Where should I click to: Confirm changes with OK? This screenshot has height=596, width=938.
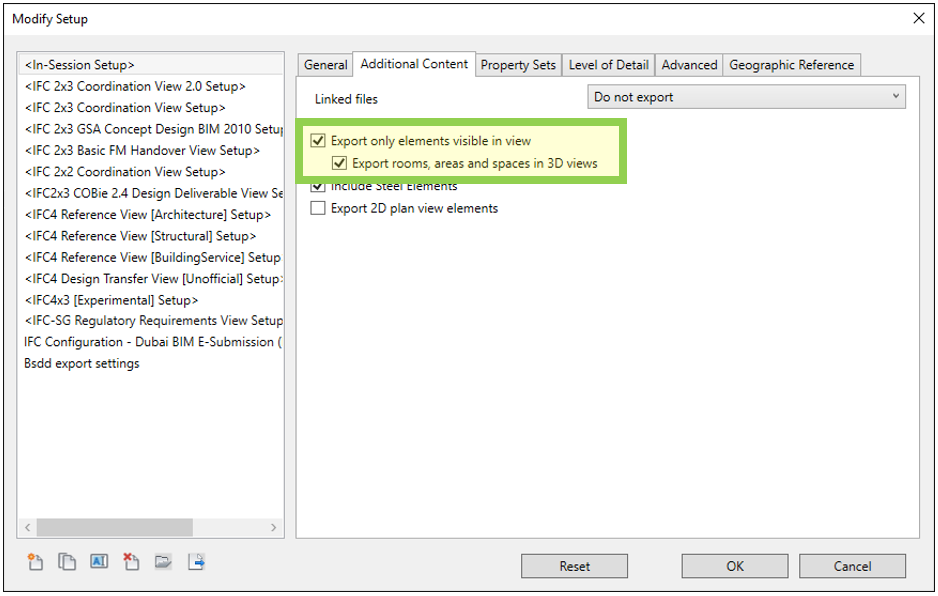(x=734, y=566)
